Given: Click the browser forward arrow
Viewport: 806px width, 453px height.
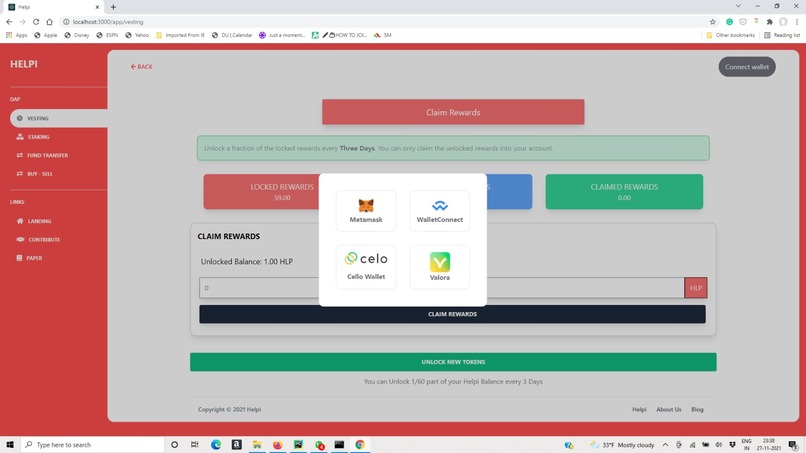Looking at the screenshot, I should point(23,22).
